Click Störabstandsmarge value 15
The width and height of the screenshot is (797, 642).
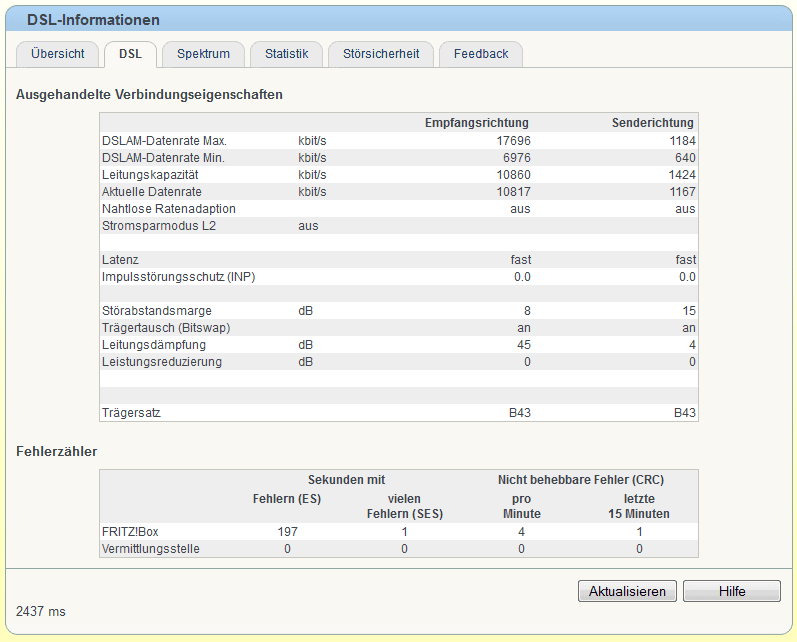click(689, 311)
